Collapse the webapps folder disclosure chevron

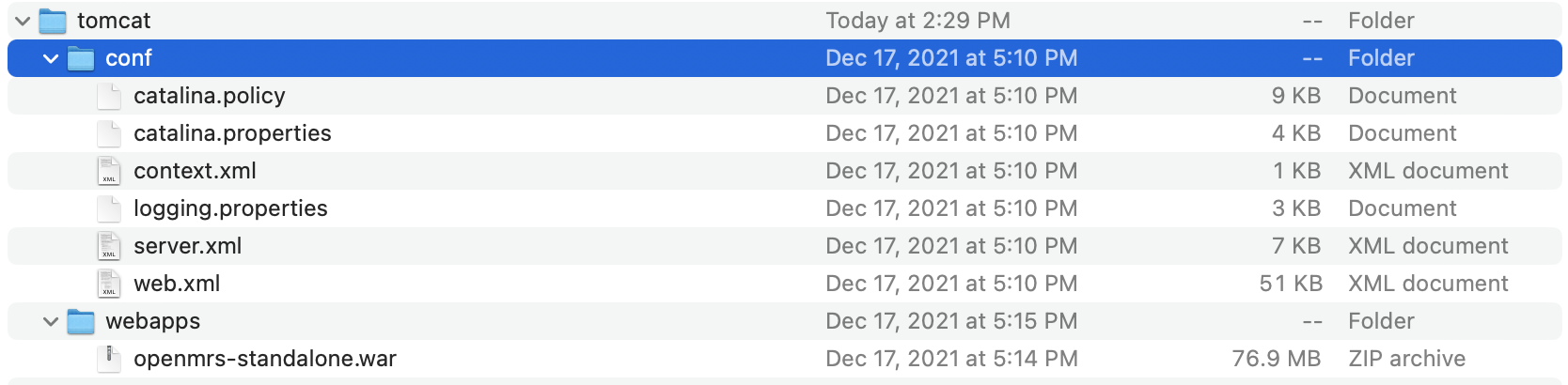(51, 321)
